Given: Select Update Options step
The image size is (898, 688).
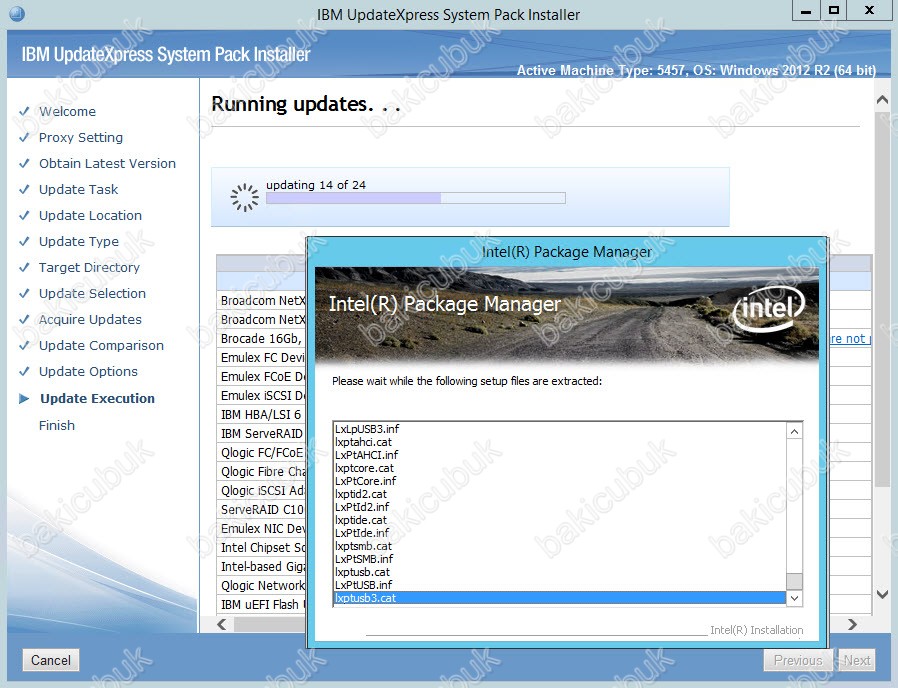Looking at the screenshot, I should [88, 371].
